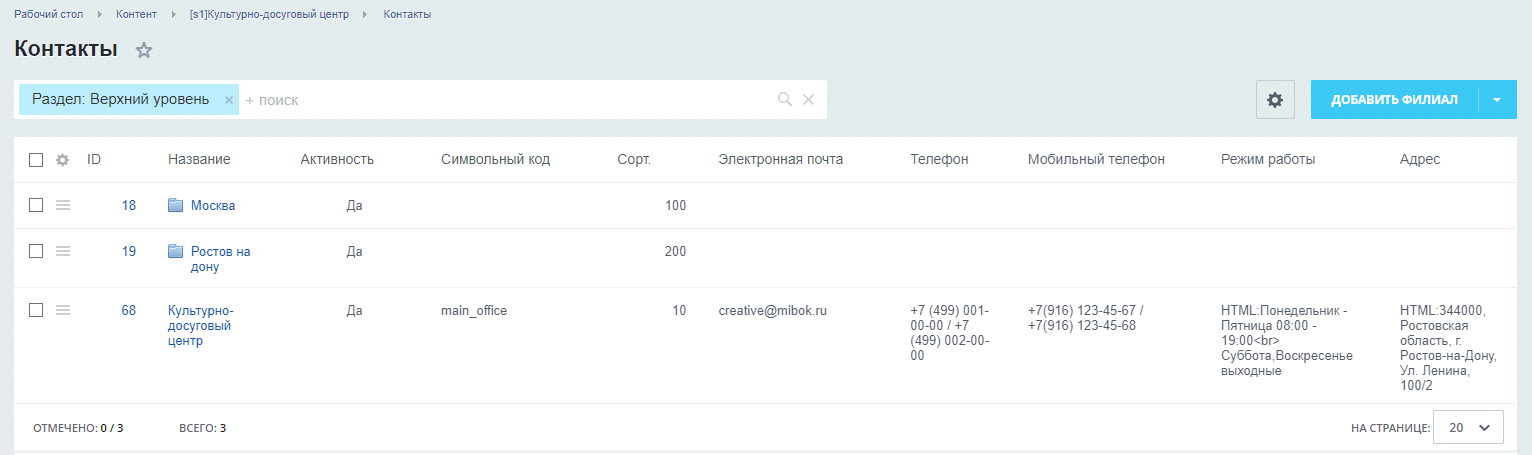This screenshot has width=1532, height=455.
Task: Navigate to Контент breadcrumb
Action: pos(136,14)
